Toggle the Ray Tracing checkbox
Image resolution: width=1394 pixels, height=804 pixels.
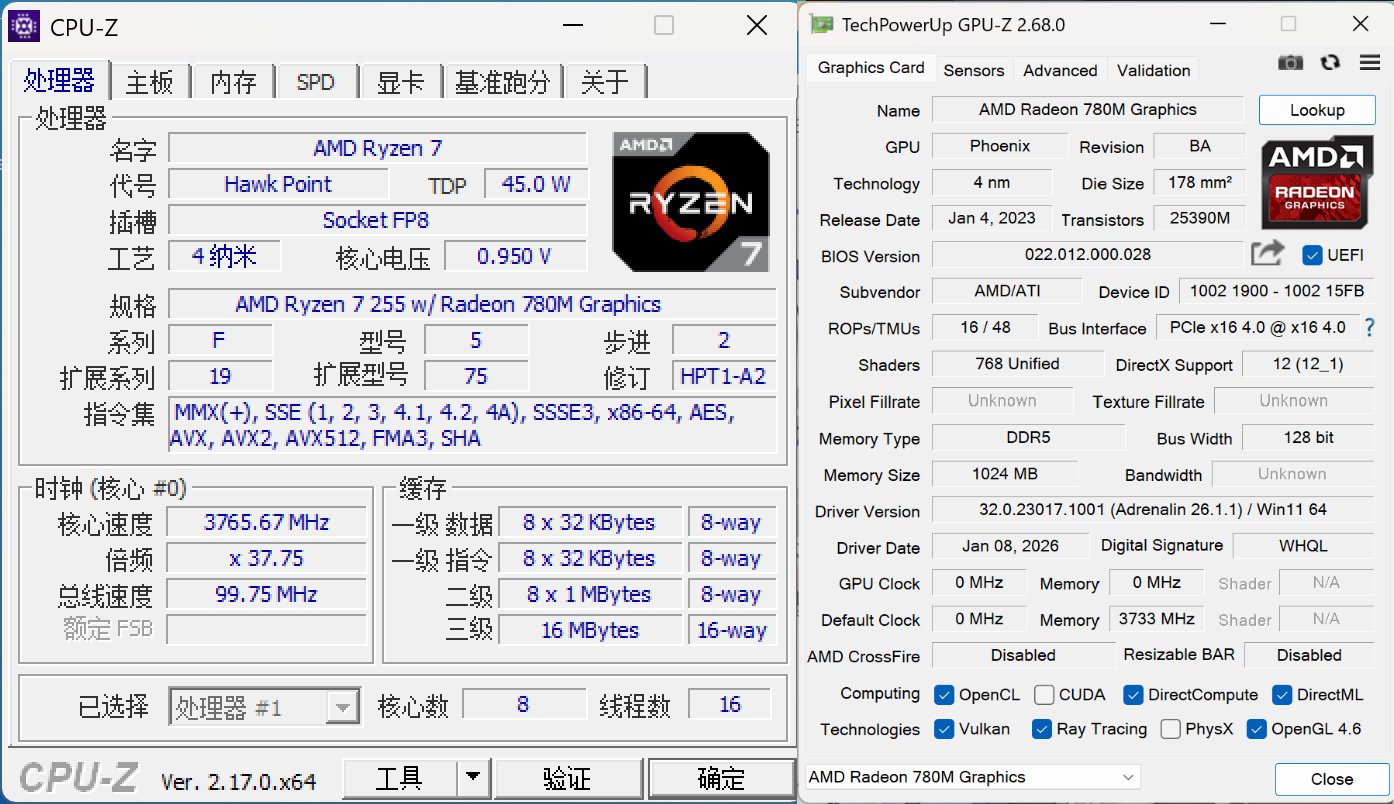click(1041, 729)
